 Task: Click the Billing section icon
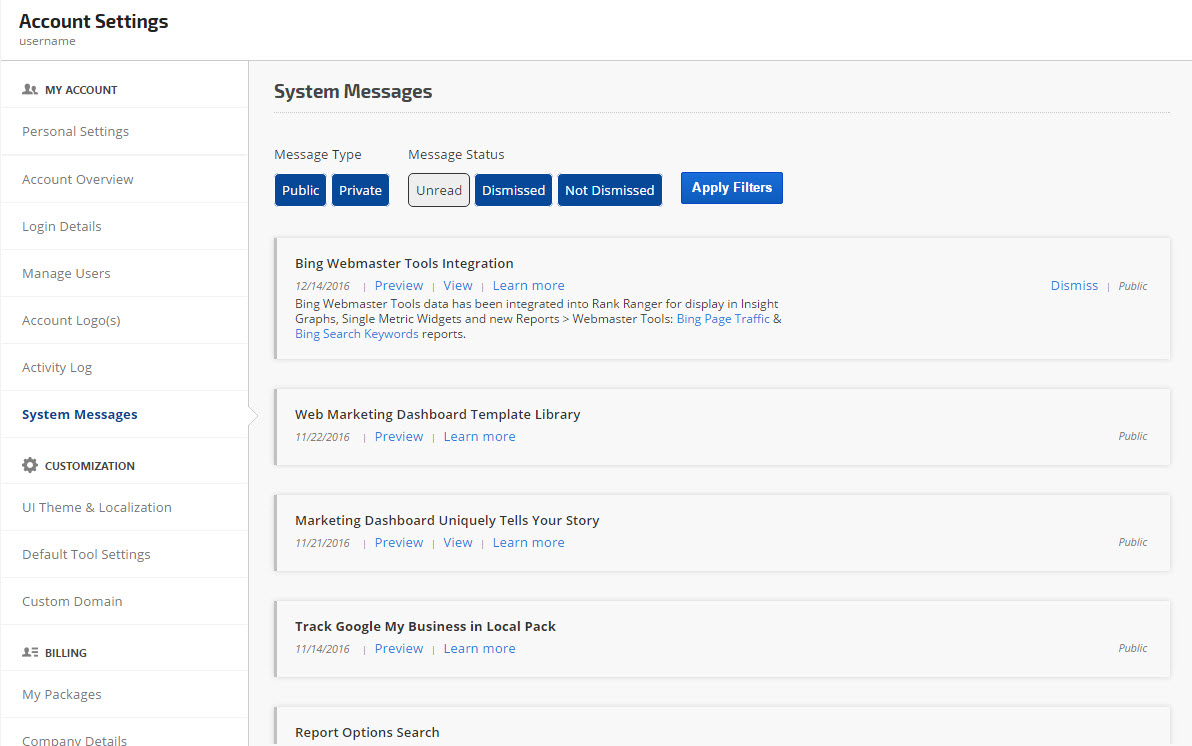[x=30, y=653]
